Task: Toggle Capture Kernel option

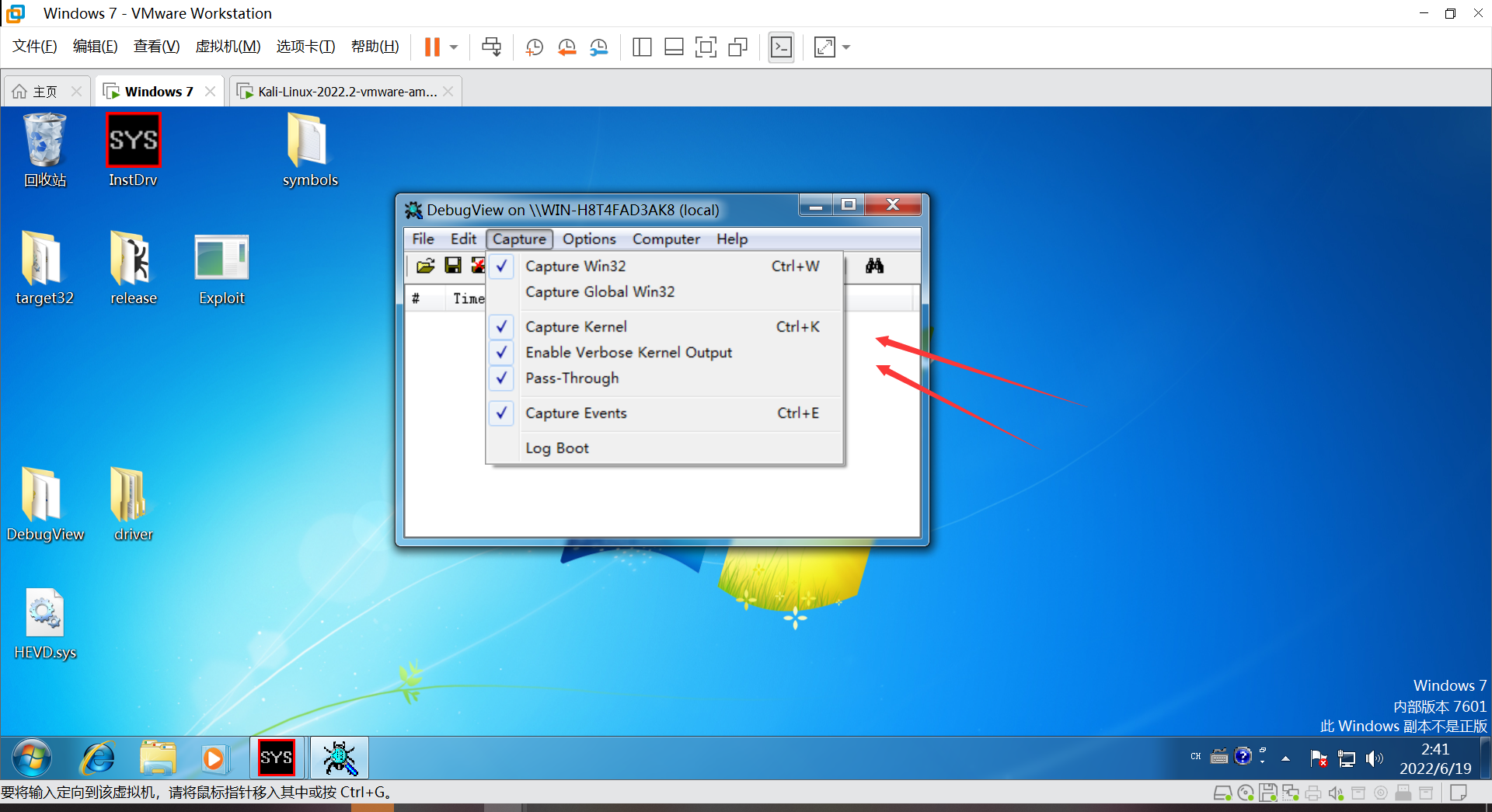Action: [x=665, y=327]
